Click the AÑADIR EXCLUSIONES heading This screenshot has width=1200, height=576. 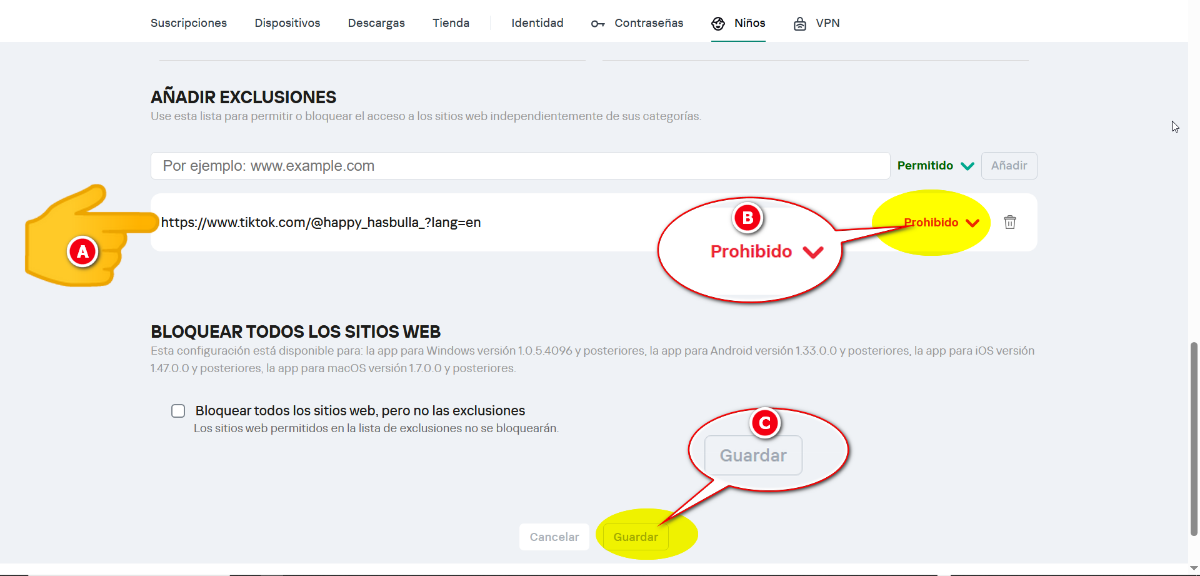click(243, 97)
